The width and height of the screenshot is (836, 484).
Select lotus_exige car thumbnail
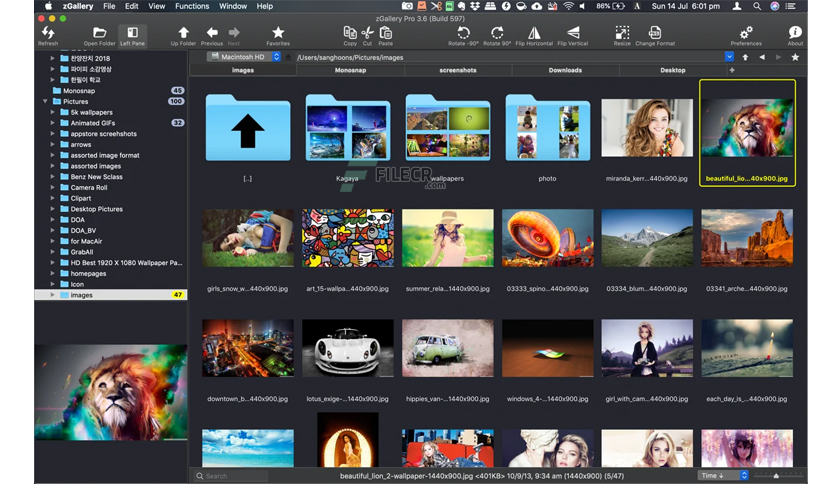(348, 348)
